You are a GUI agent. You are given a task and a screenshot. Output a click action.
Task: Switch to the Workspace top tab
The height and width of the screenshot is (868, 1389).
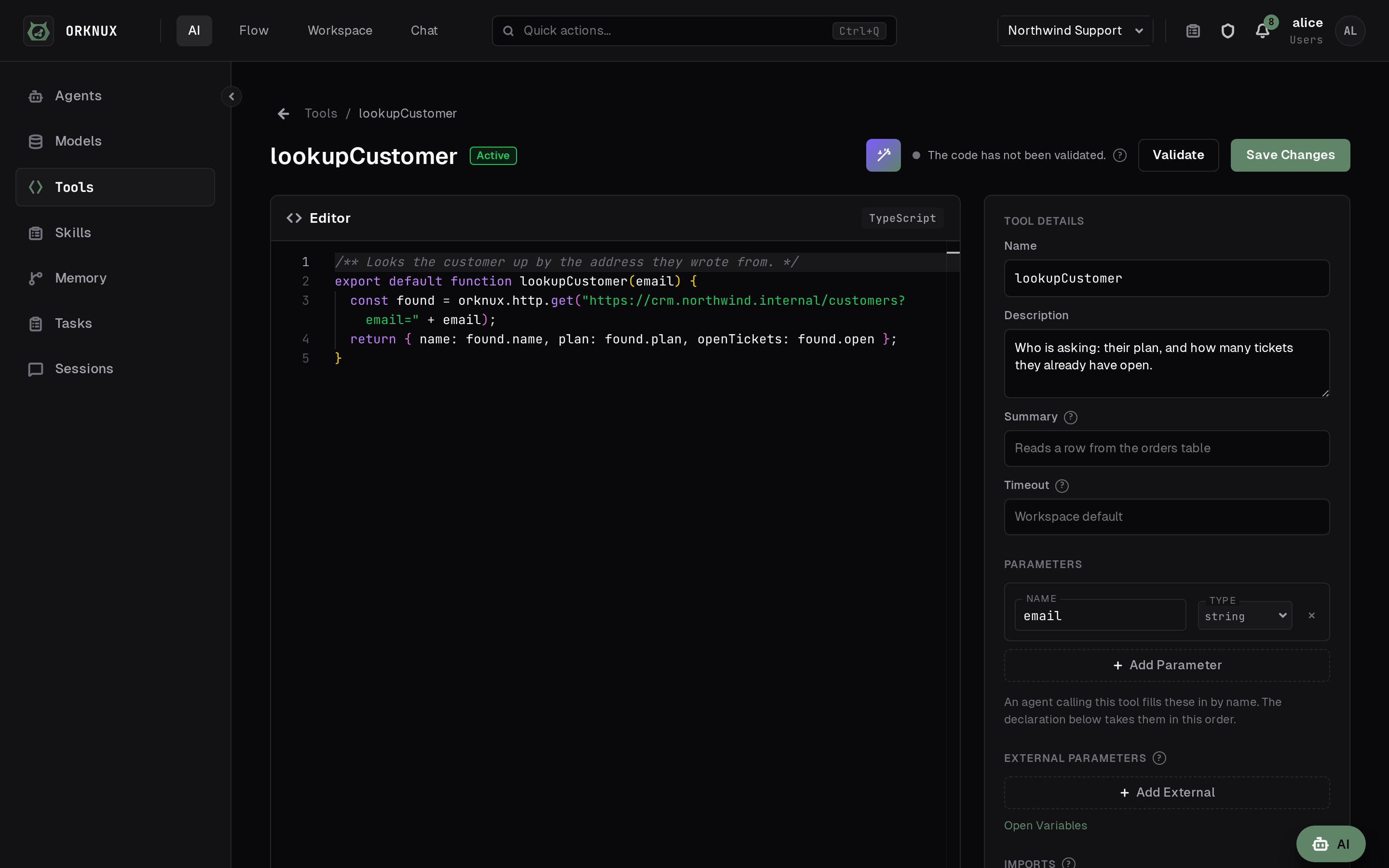point(340,31)
